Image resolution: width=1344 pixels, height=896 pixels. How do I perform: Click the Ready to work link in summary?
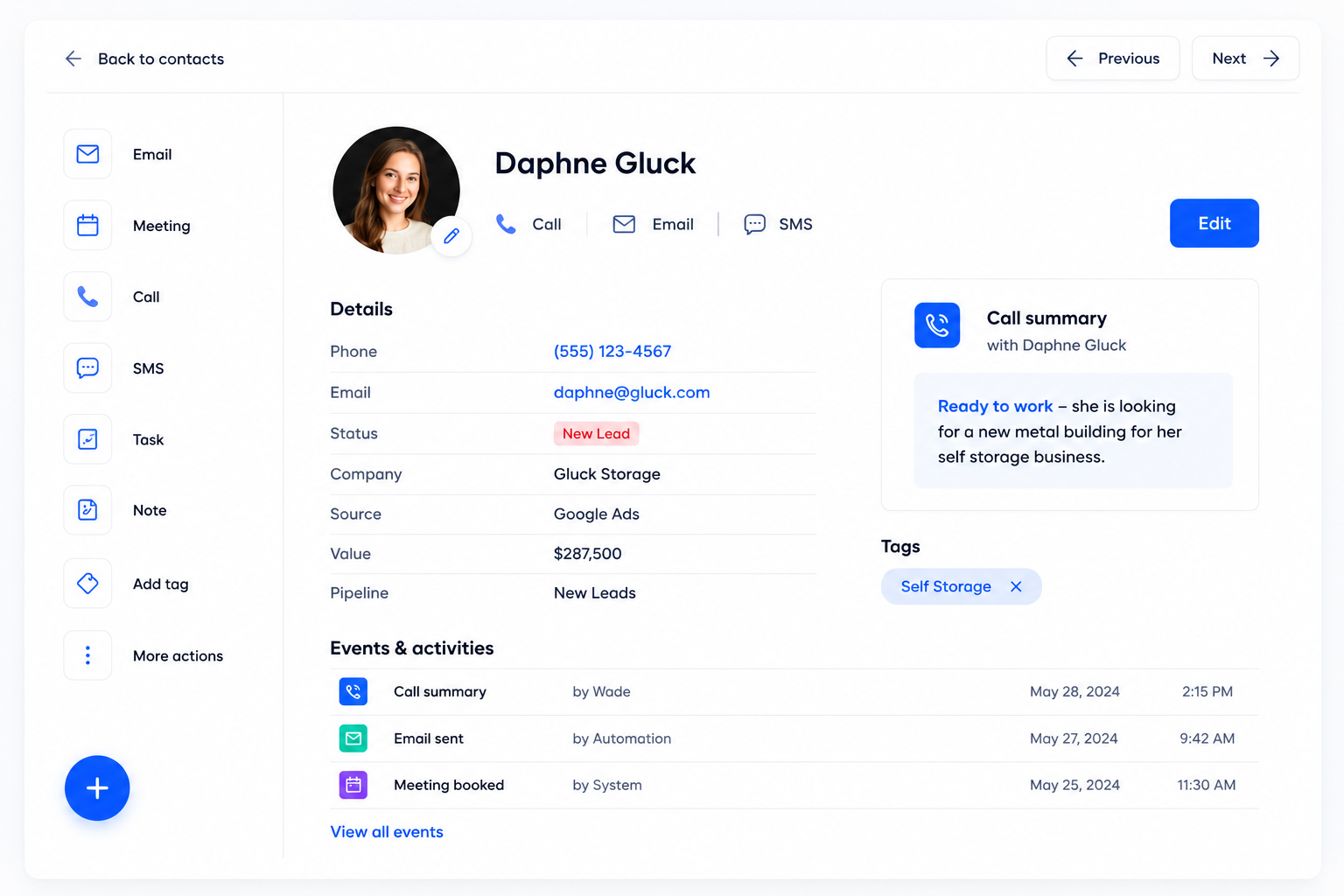(x=995, y=406)
